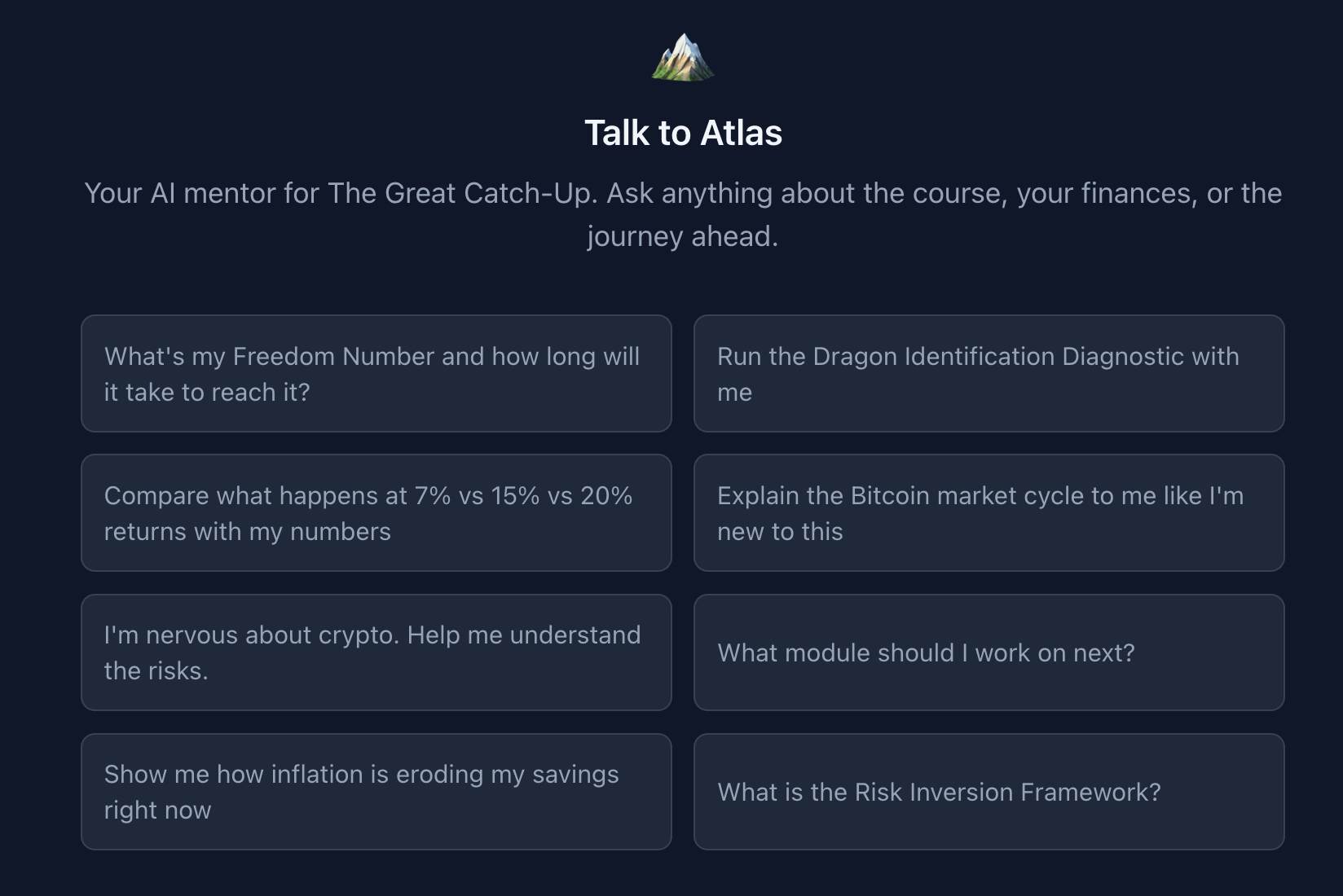1343x896 pixels.
Task: Click the next module recommendation card
Action: 989,652
